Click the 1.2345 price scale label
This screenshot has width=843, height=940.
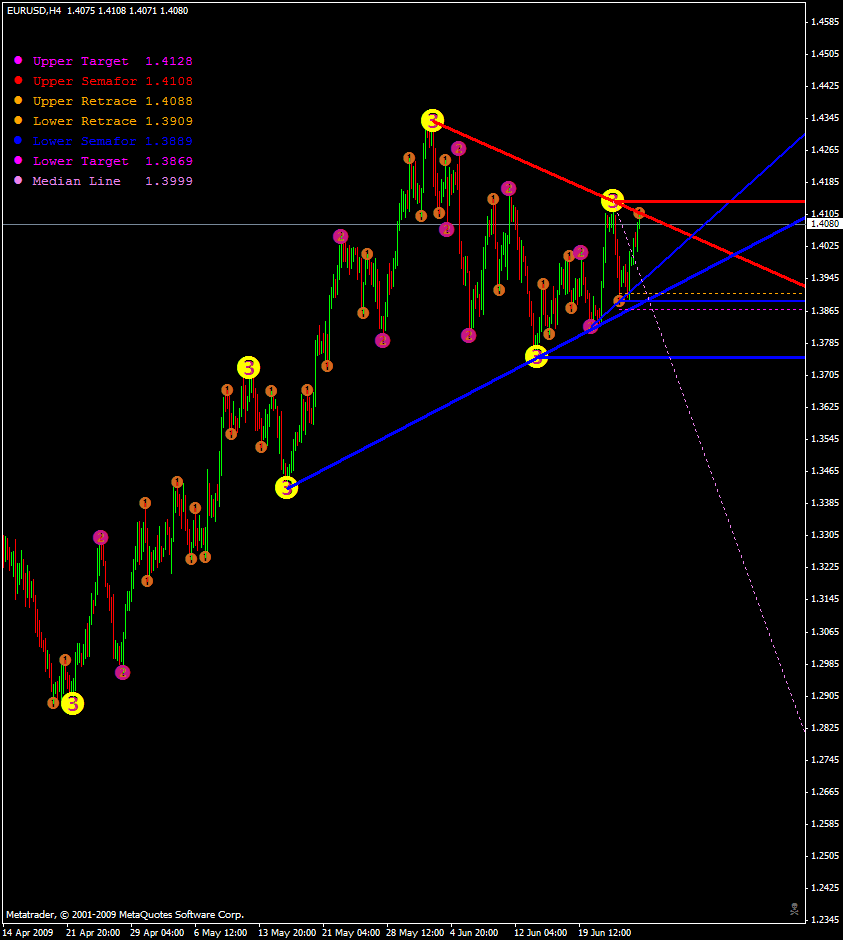pyautogui.click(x=825, y=920)
